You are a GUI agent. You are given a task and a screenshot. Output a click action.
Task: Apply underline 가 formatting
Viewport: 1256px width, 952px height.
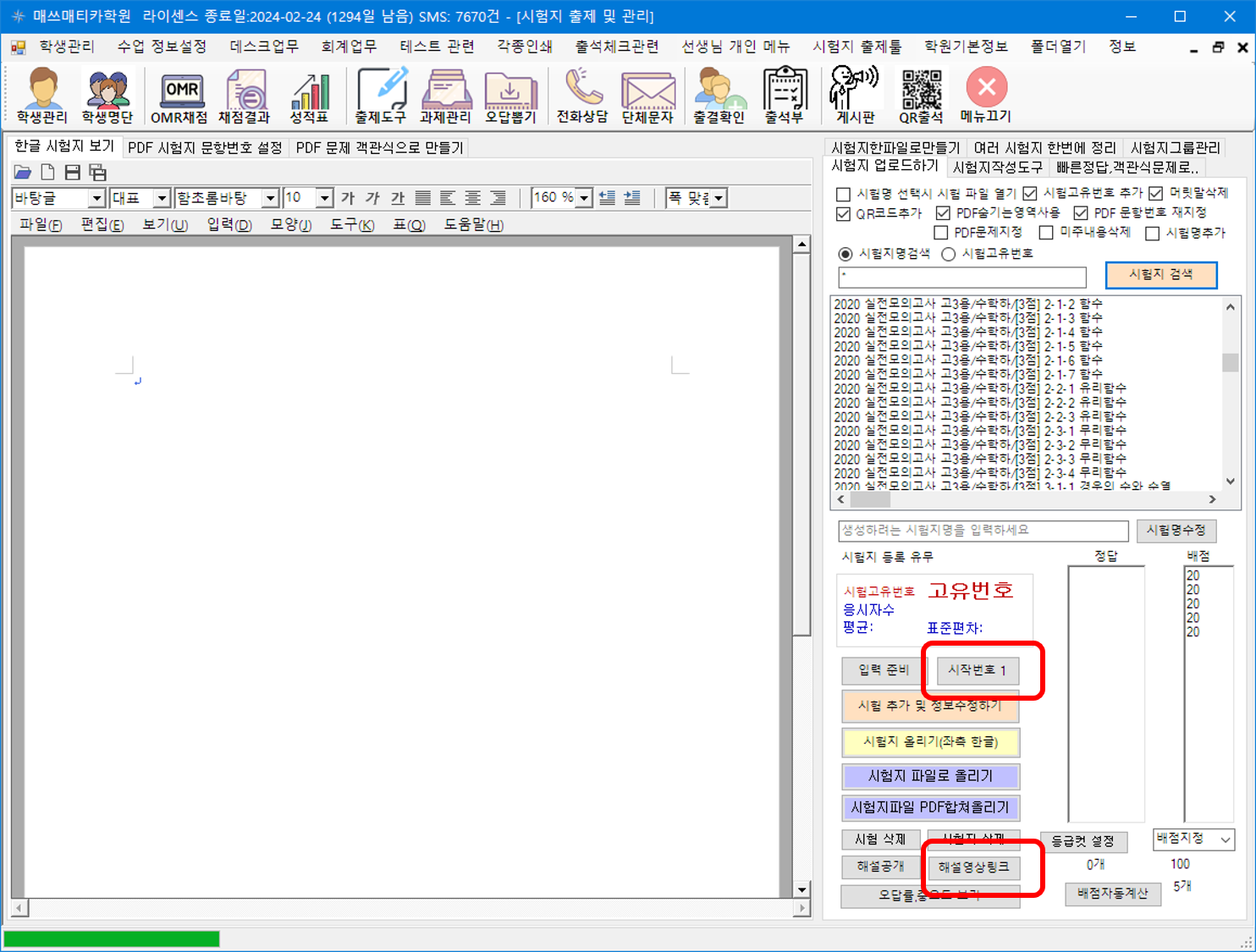398,198
